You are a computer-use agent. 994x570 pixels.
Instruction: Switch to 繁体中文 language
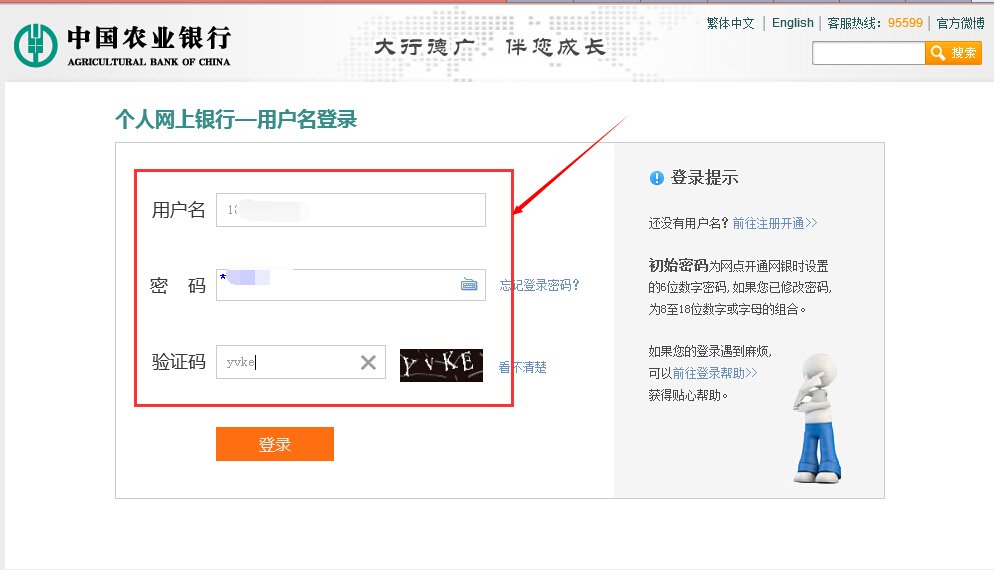coord(730,23)
